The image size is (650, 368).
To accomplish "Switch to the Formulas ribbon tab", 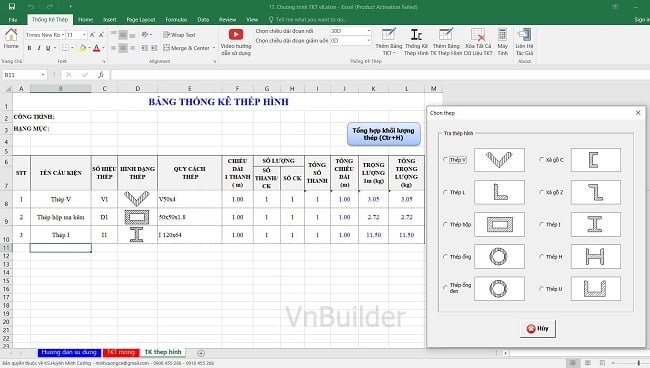I will (x=176, y=19).
